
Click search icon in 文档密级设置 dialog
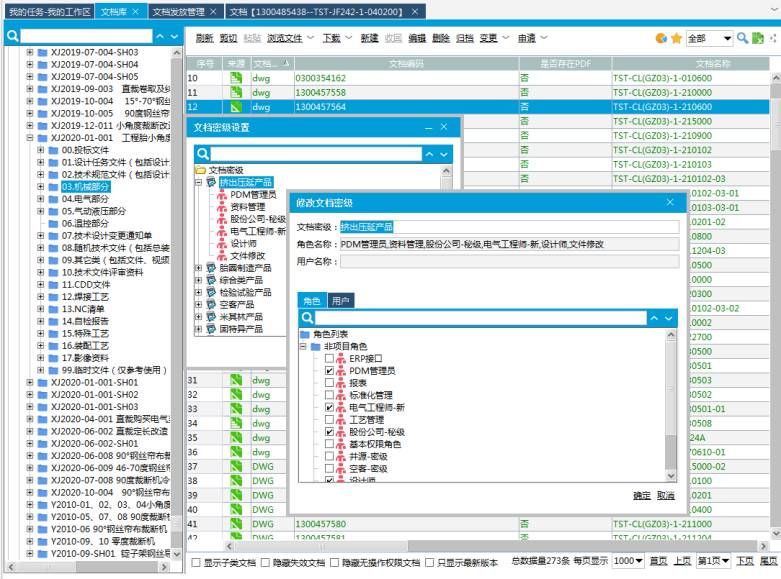(203, 154)
